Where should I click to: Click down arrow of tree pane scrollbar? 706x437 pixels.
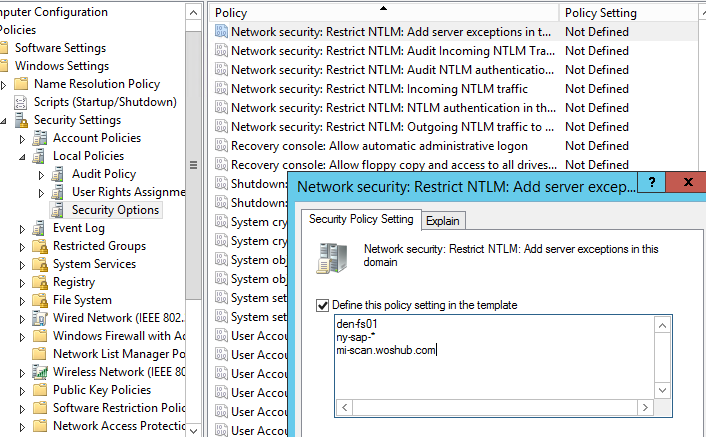click(194, 431)
